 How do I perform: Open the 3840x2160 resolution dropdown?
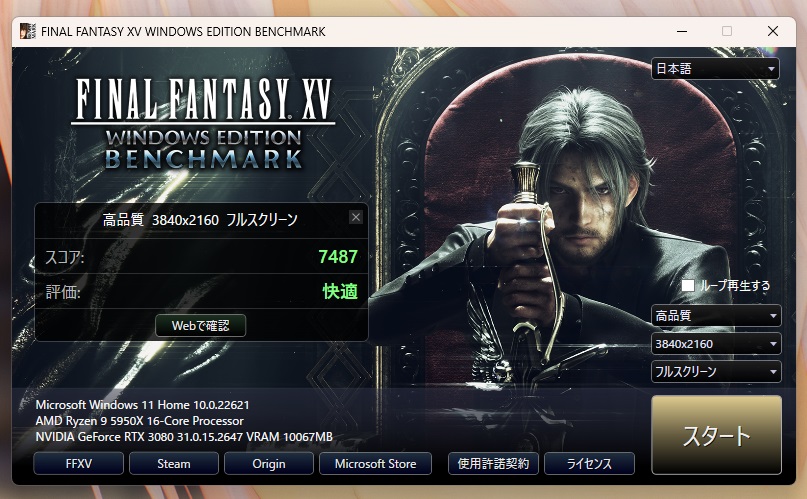(x=716, y=344)
